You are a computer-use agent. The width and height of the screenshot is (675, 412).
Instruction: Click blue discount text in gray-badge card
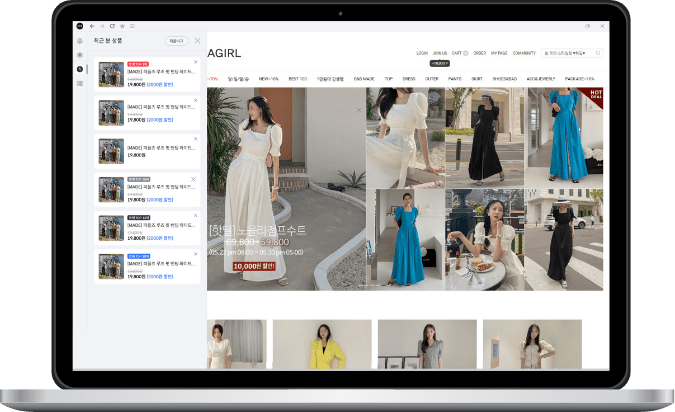pos(160,200)
